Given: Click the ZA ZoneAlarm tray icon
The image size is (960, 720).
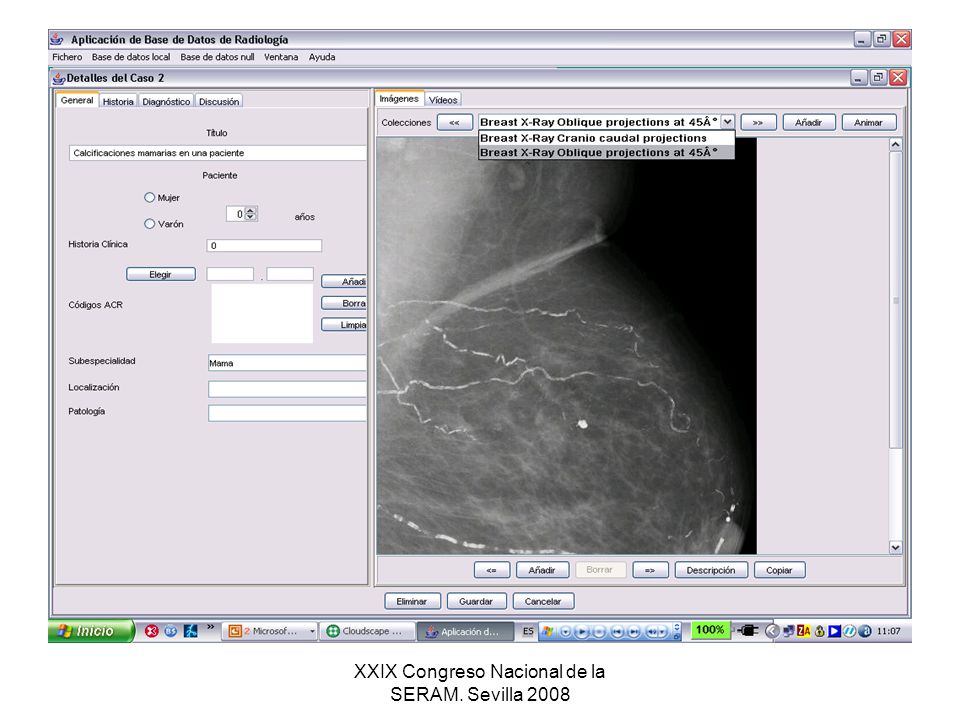Looking at the screenshot, I should tap(803, 631).
